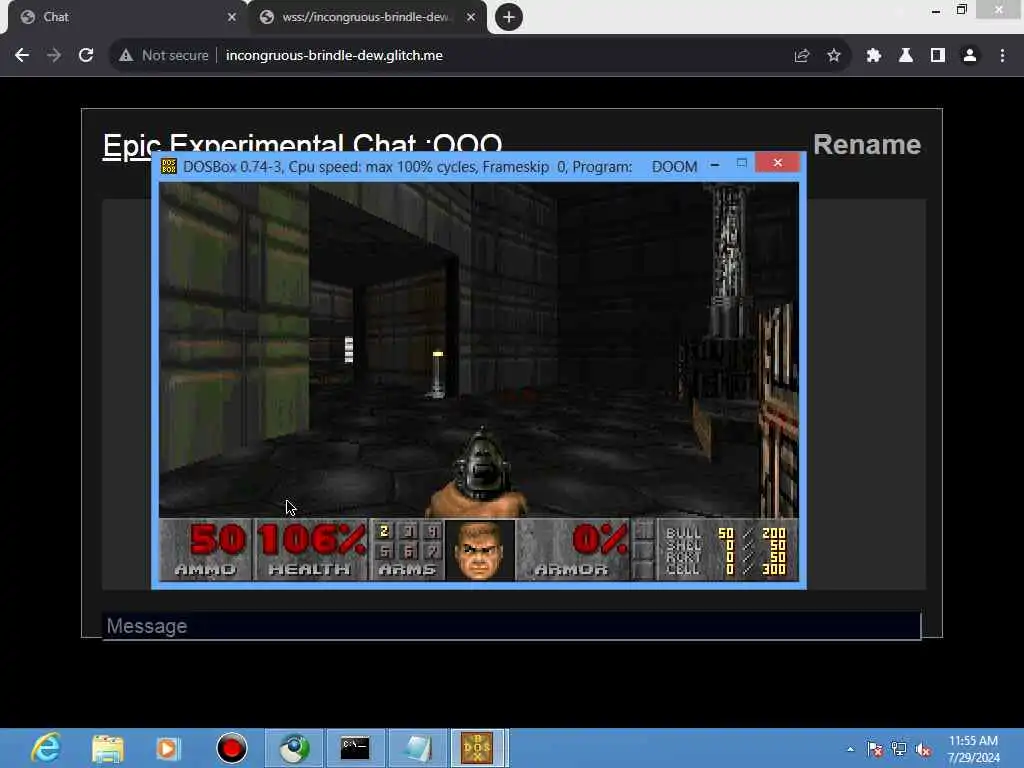Viewport: 1024px width, 768px height.
Task: Focus the Message input field
Action: coord(511,626)
